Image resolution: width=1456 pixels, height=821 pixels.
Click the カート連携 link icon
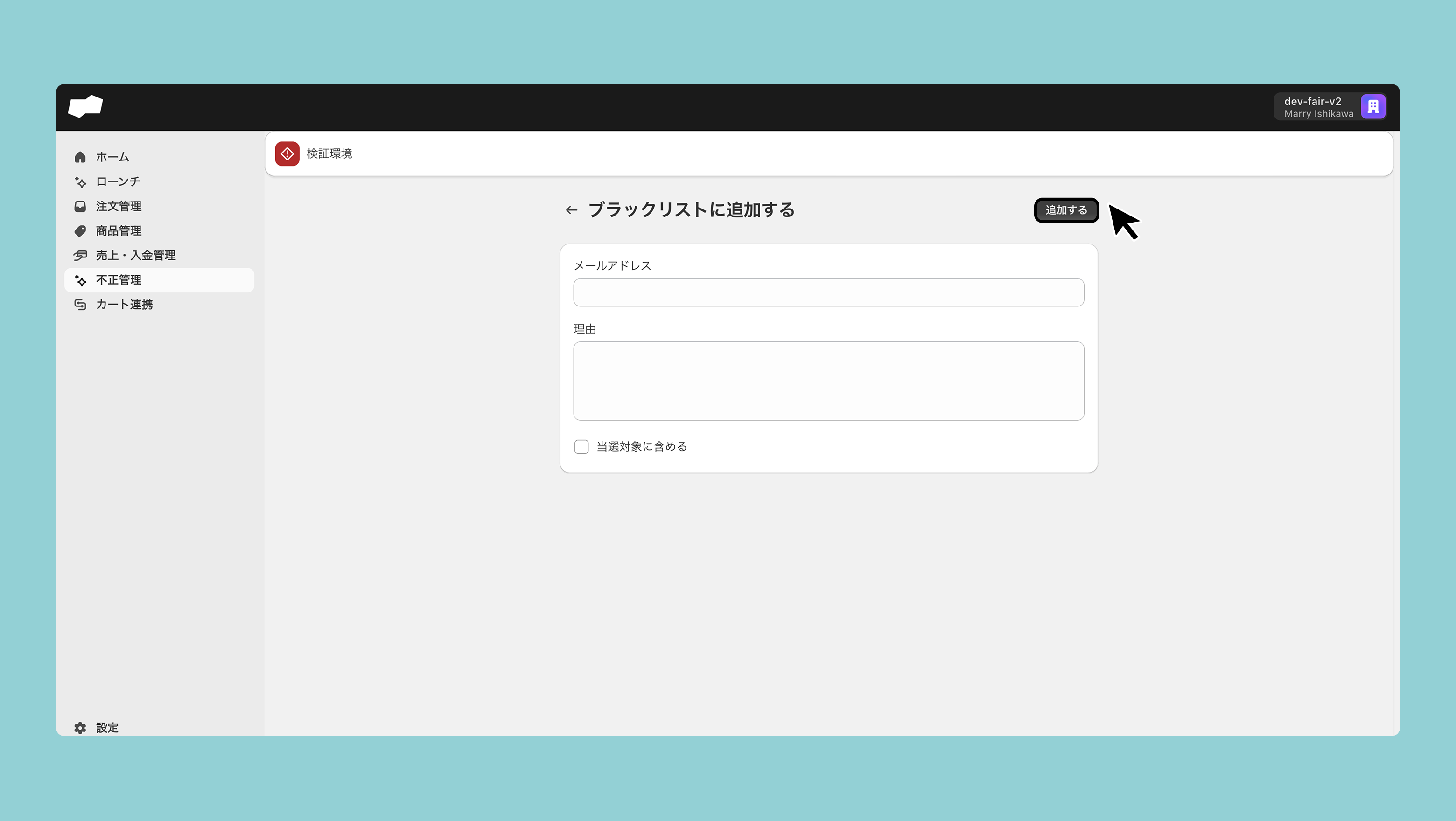[x=80, y=305]
